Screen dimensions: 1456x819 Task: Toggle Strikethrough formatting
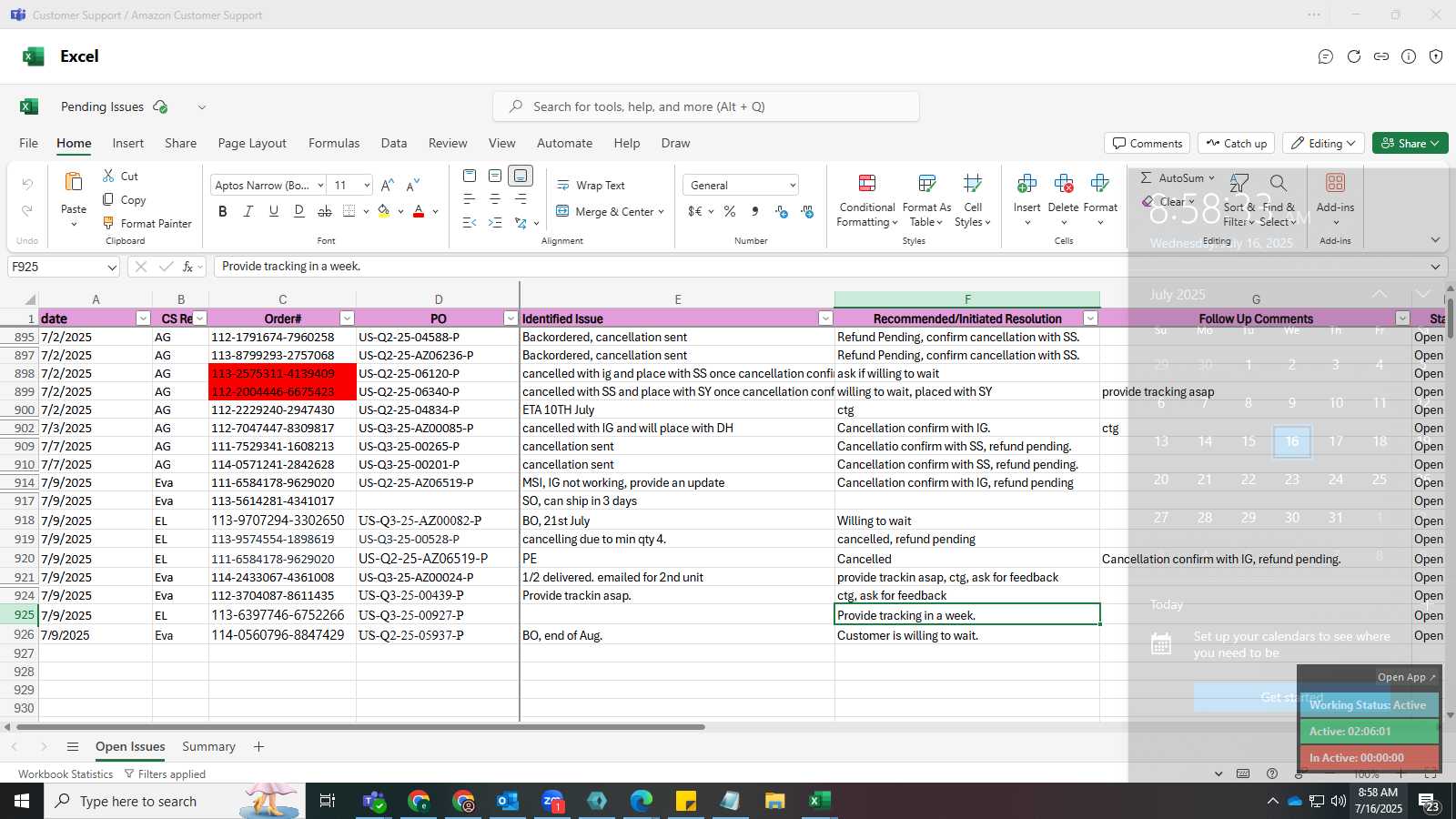325,211
